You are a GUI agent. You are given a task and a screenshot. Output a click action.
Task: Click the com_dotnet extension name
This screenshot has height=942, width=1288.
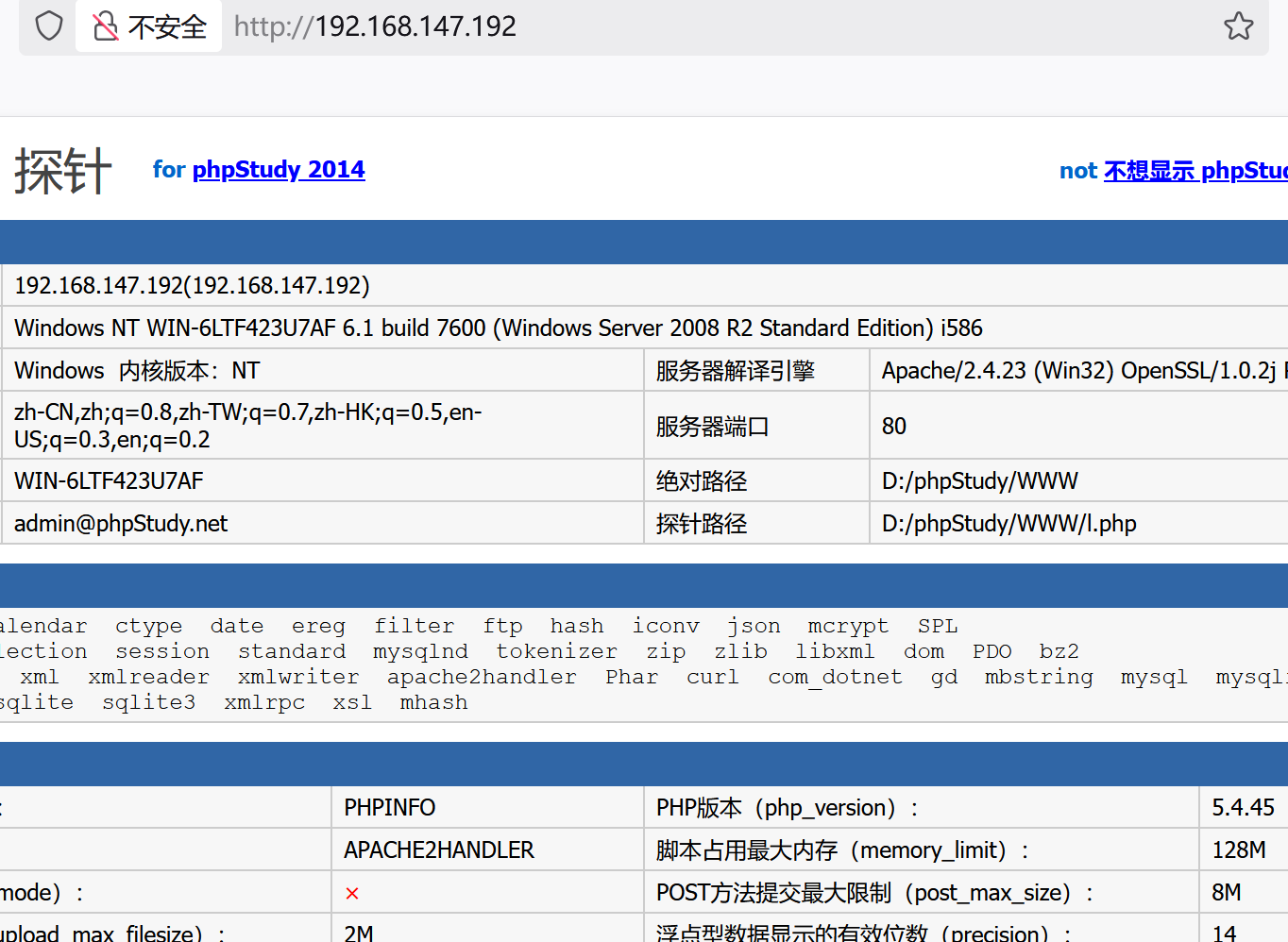tap(835, 677)
